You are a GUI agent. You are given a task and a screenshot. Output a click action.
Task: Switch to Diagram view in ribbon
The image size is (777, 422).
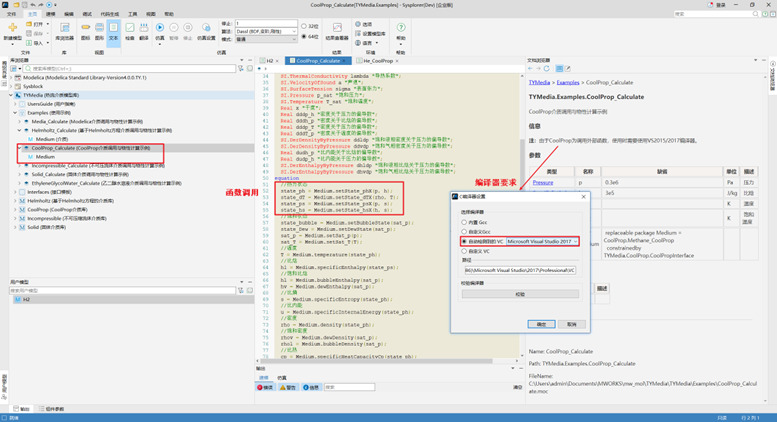point(100,28)
